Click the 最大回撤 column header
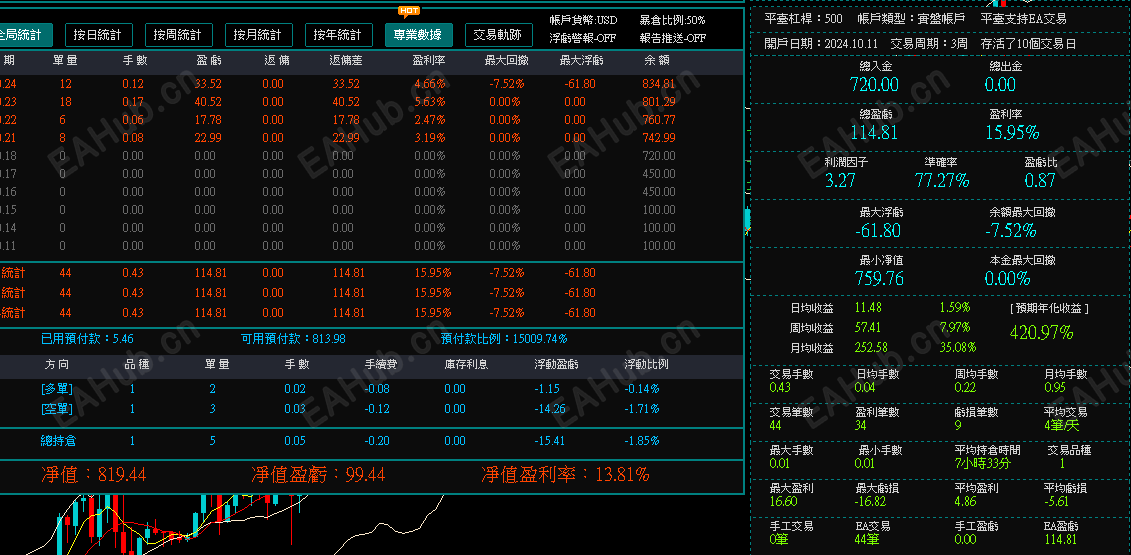This screenshot has width=1131, height=555. [506, 61]
